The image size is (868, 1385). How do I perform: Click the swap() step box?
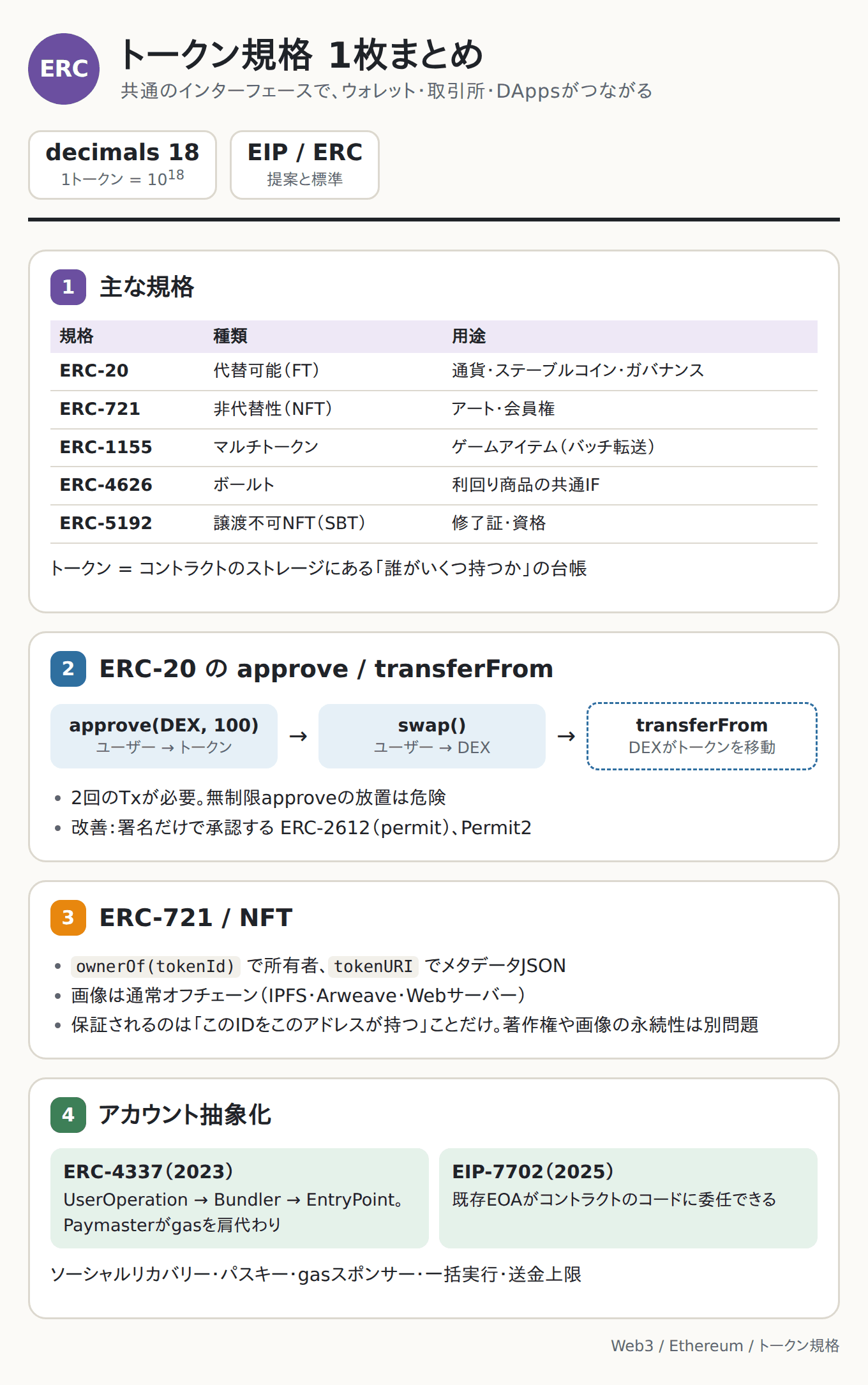[x=432, y=736]
